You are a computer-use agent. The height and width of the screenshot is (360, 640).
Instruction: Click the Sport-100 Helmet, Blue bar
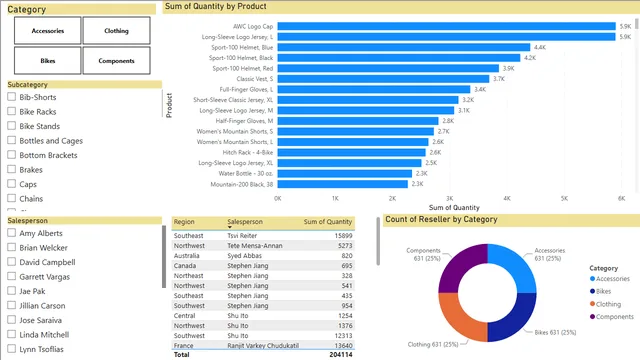coord(404,47)
